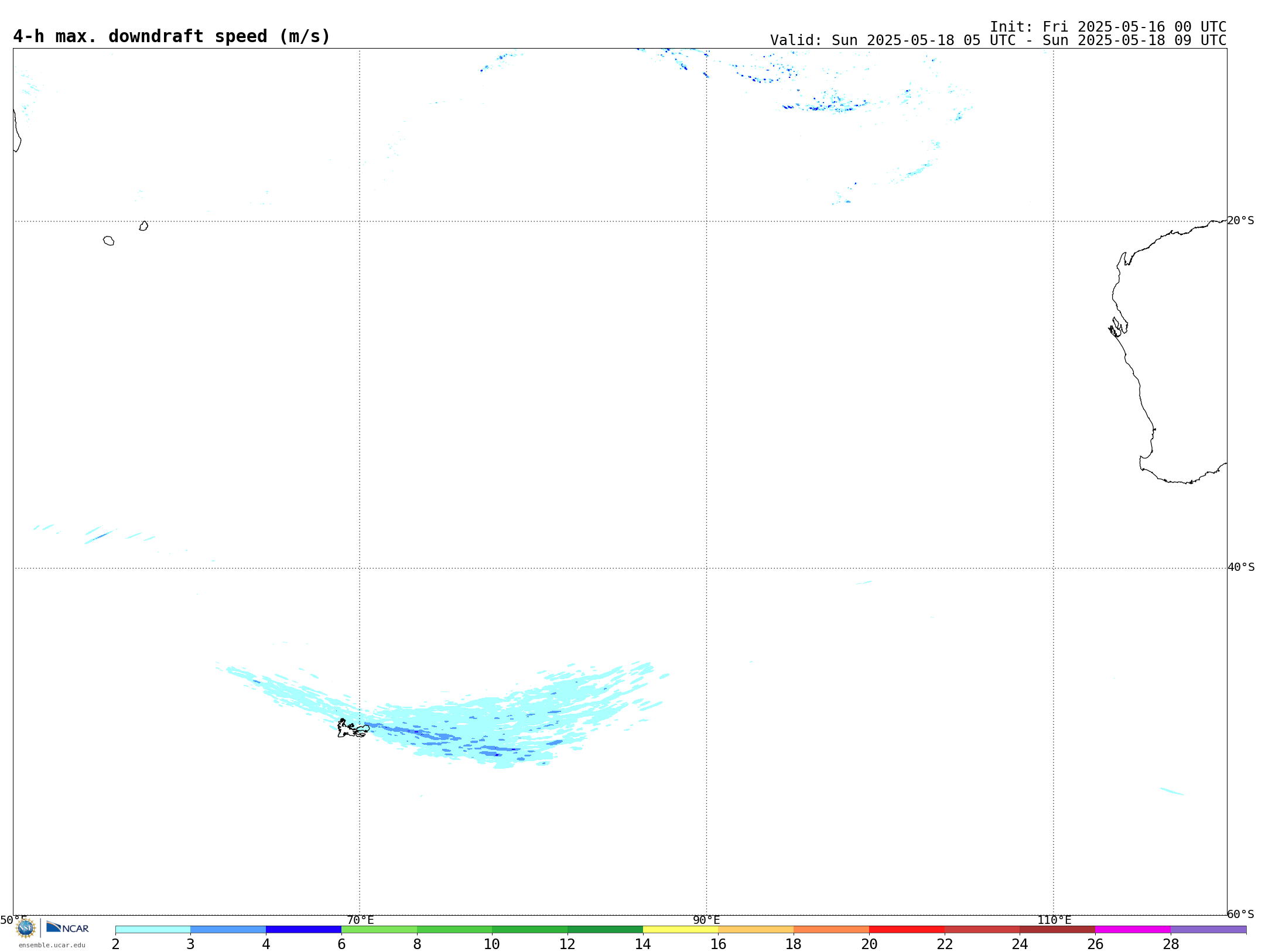This screenshot has height=952, width=1265.
Task: Click the Kerguelen island outline near 70°E
Action: point(353,728)
